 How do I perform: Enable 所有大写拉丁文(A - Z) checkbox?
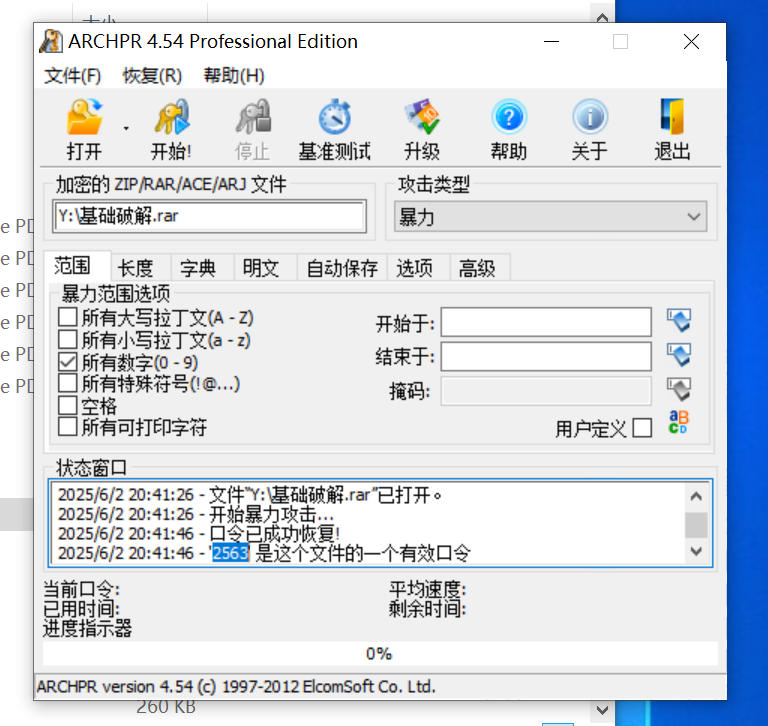point(68,318)
